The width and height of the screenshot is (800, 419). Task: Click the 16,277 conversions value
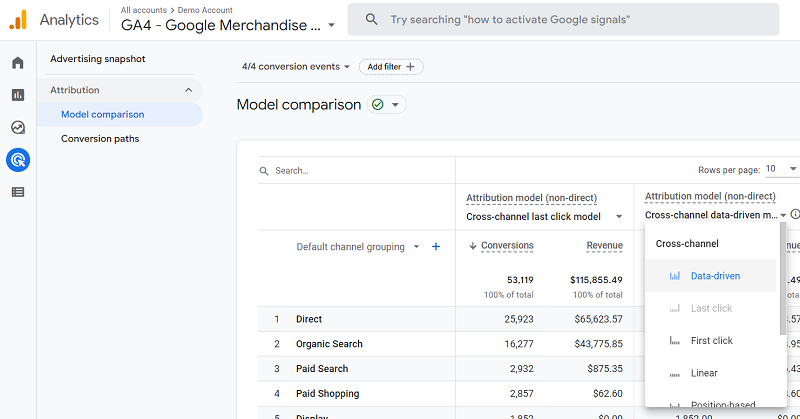tap(519, 344)
